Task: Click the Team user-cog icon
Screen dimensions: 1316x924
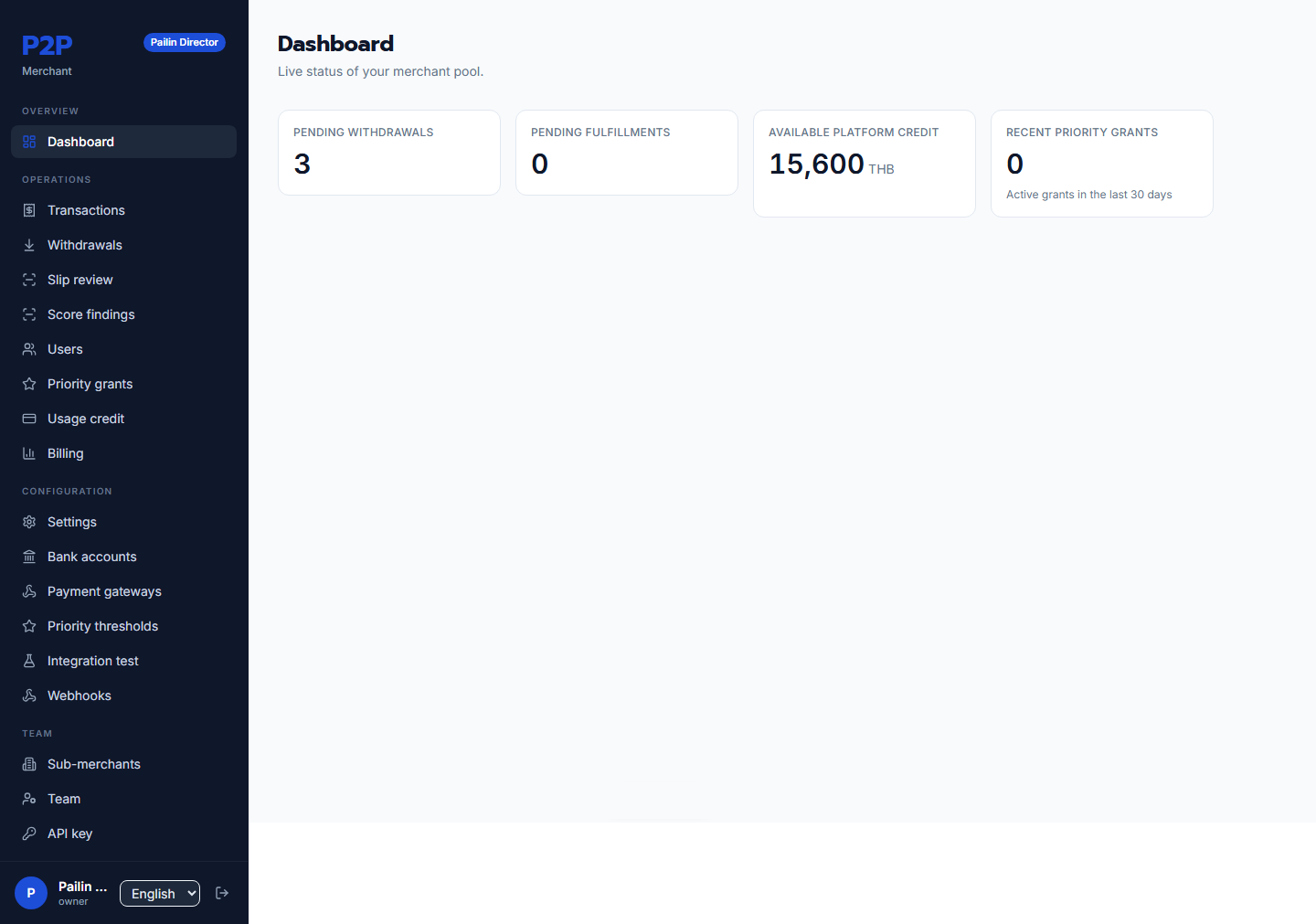Action: coord(29,799)
